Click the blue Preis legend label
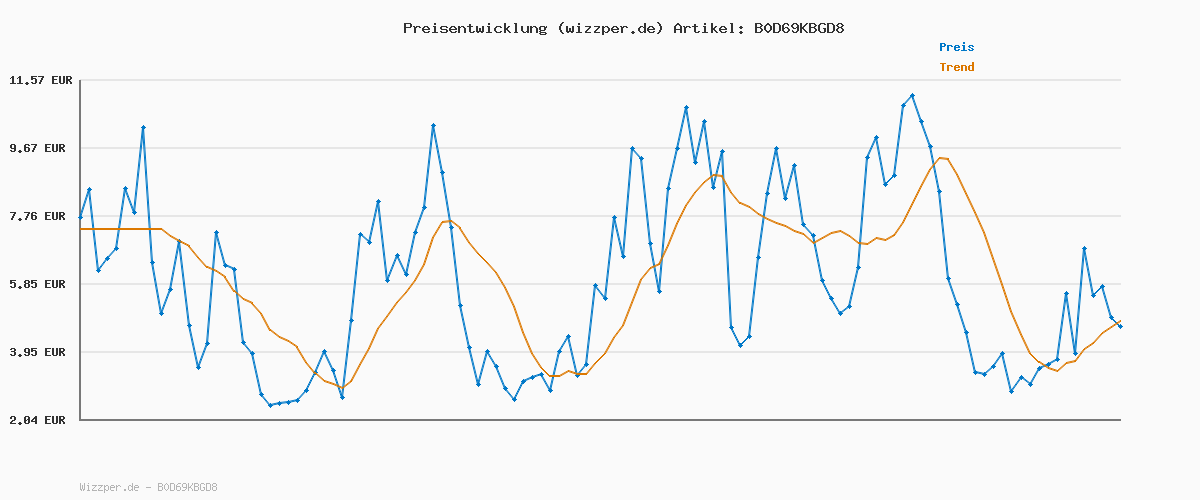This screenshot has width=1200, height=500. [x=956, y=47]
